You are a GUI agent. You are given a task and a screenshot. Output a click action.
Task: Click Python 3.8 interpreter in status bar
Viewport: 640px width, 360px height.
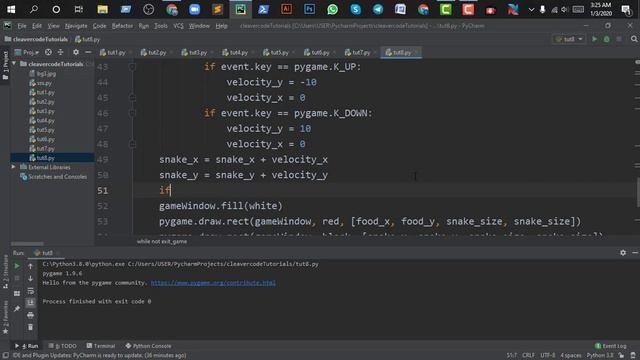[x=600, y=356]
